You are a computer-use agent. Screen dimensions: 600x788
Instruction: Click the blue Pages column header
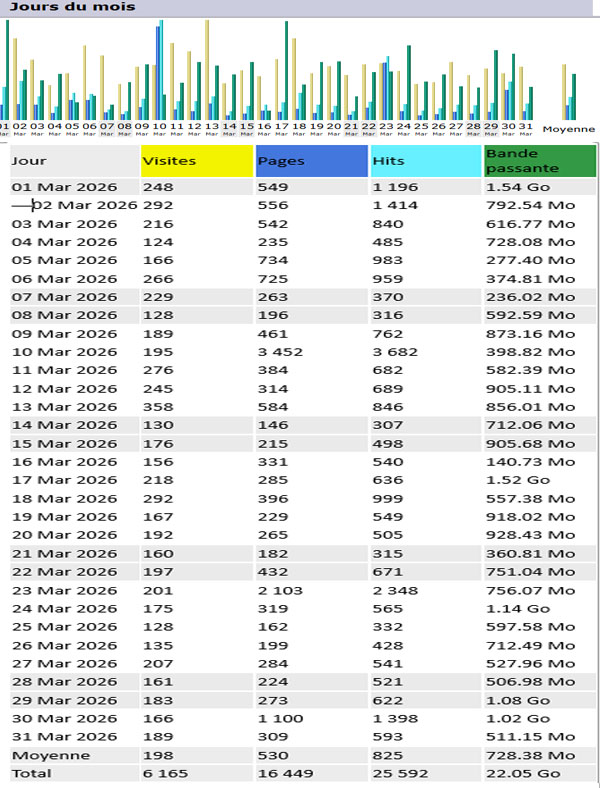tap(312, 161)
